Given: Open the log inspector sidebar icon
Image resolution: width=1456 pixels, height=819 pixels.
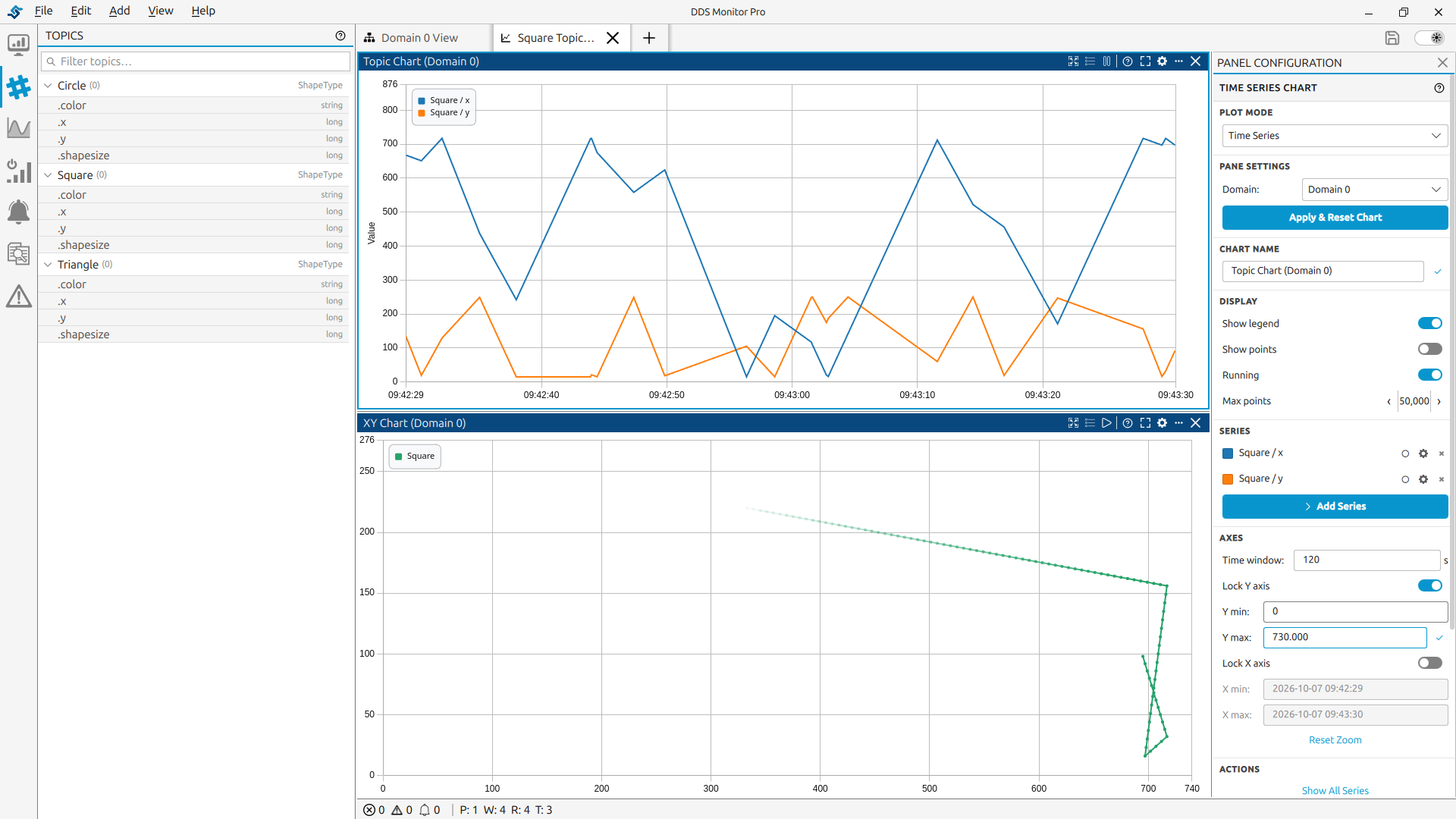Looking at the screenshot, I should tap(18, 253).
